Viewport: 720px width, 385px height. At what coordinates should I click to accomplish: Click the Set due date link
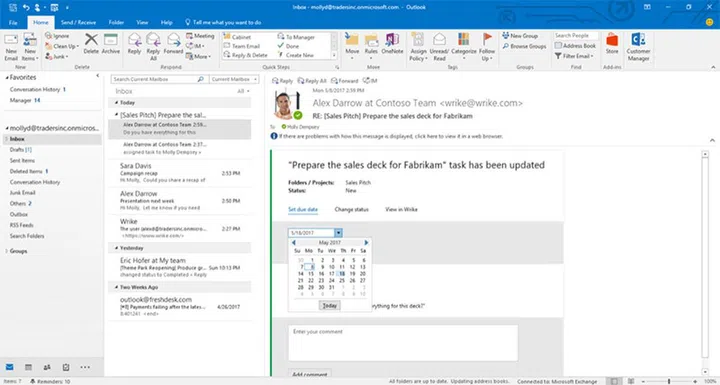click(x=303, y=209)
